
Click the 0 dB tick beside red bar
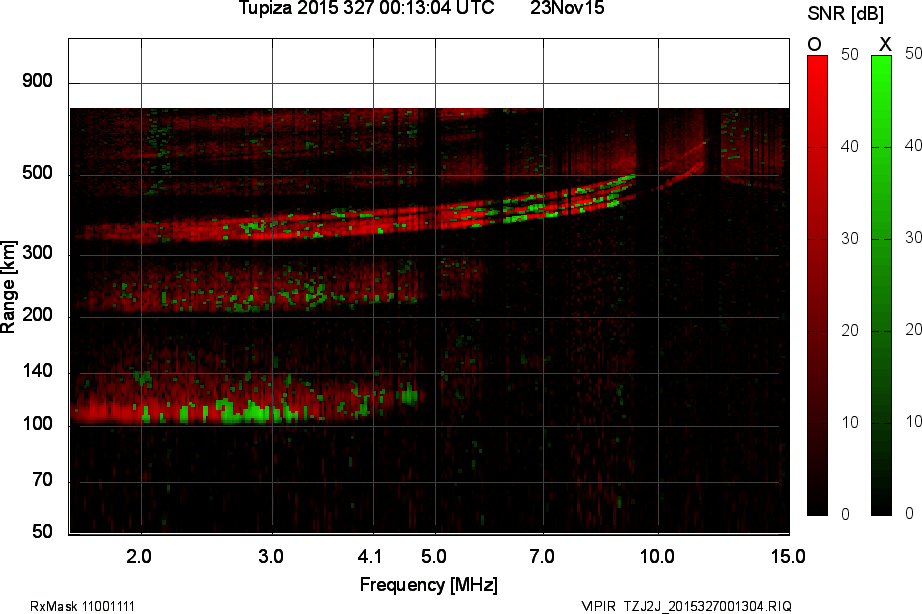tap(846, 515)
